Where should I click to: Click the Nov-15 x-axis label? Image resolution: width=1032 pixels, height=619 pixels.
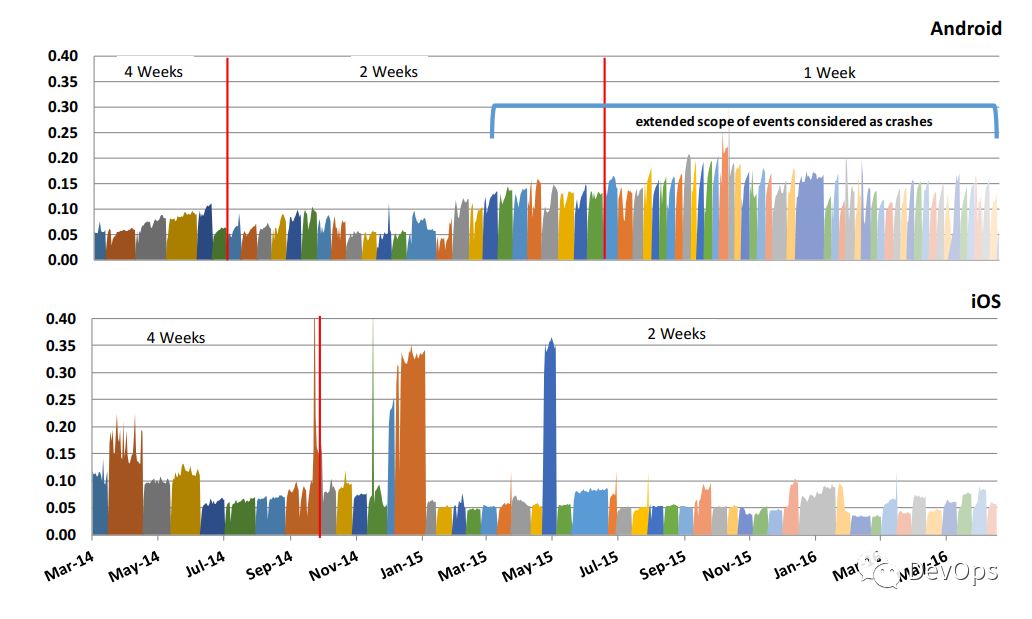tap(727, 566)
